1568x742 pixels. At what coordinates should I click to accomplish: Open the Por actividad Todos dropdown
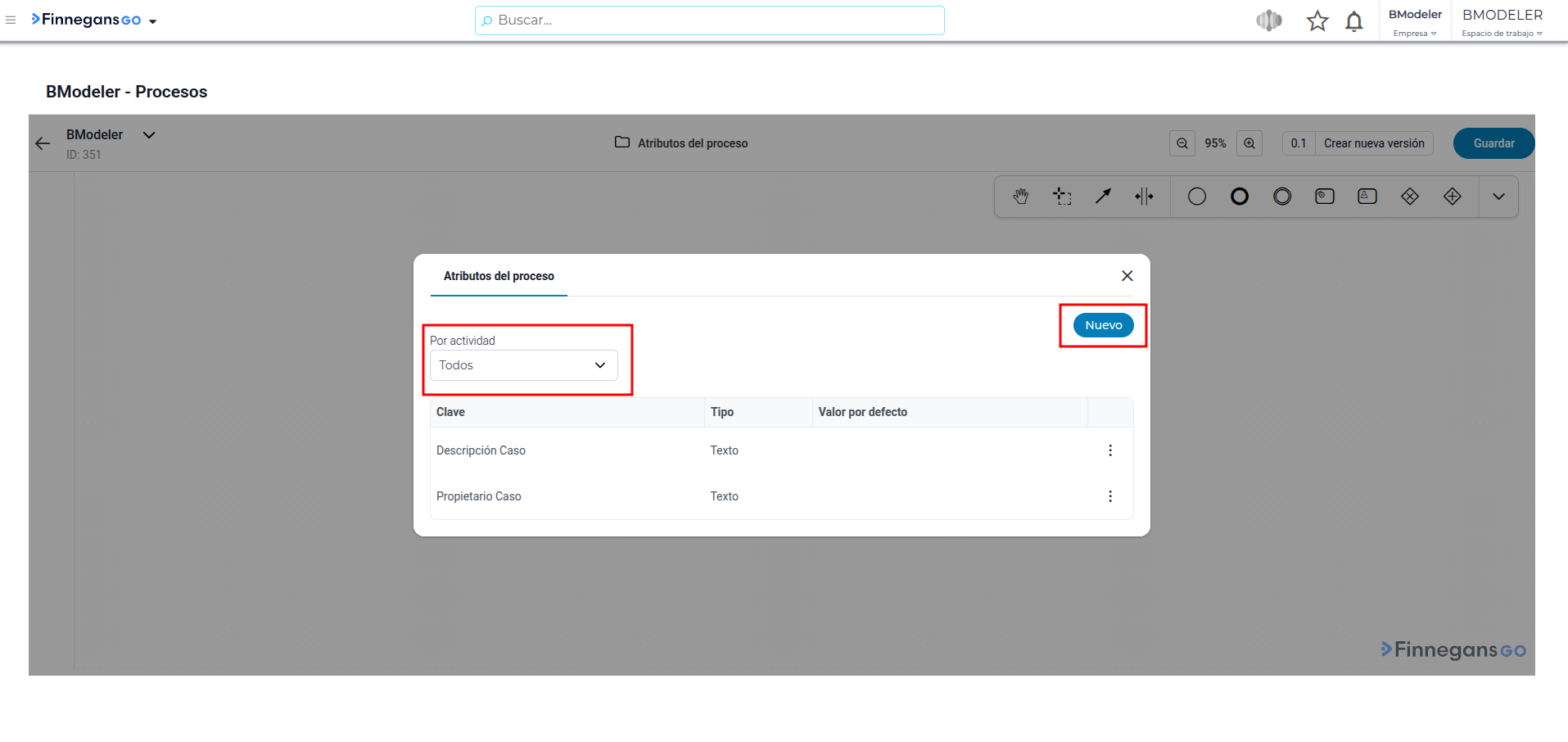(x=524, y=365)
